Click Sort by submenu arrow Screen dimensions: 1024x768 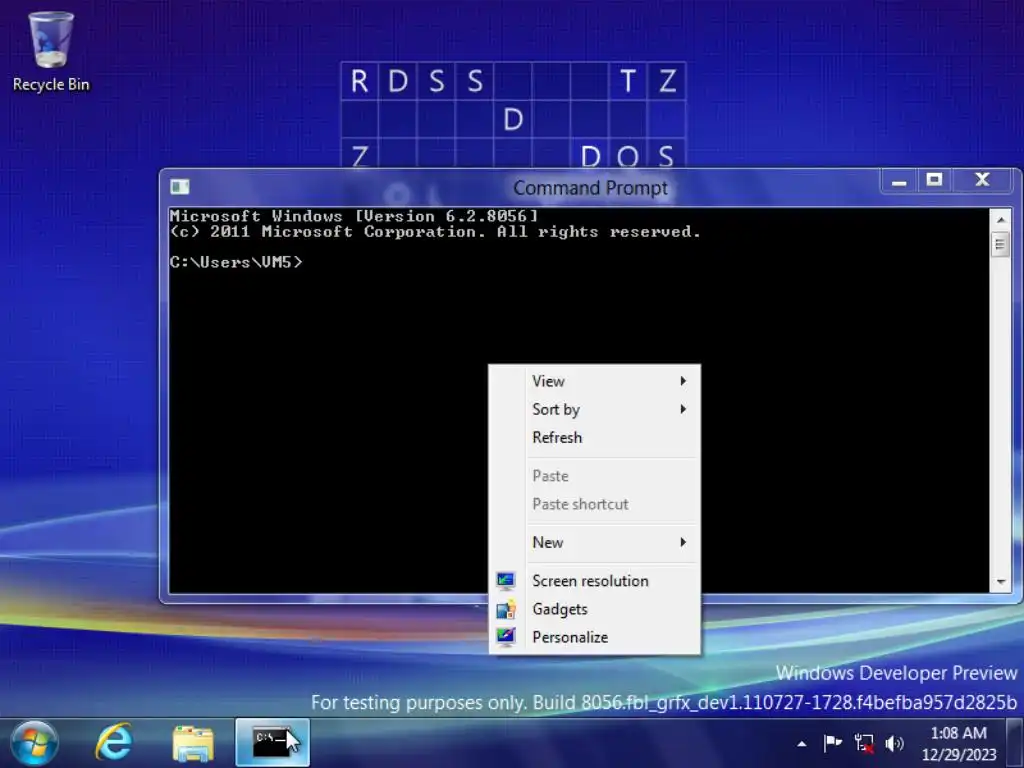pyautogui.click(x=683, y=409)
